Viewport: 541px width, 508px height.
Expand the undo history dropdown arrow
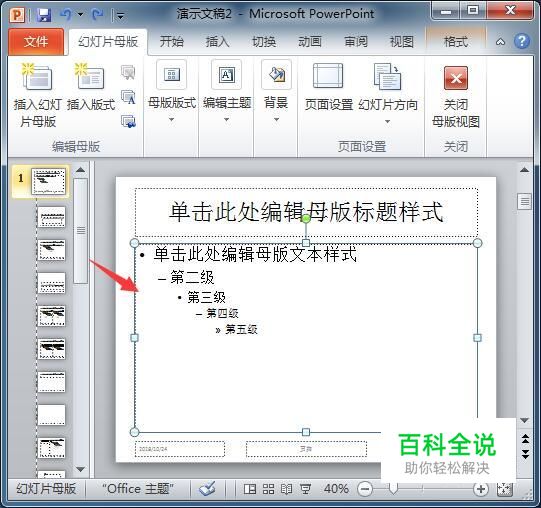point(80,14)
